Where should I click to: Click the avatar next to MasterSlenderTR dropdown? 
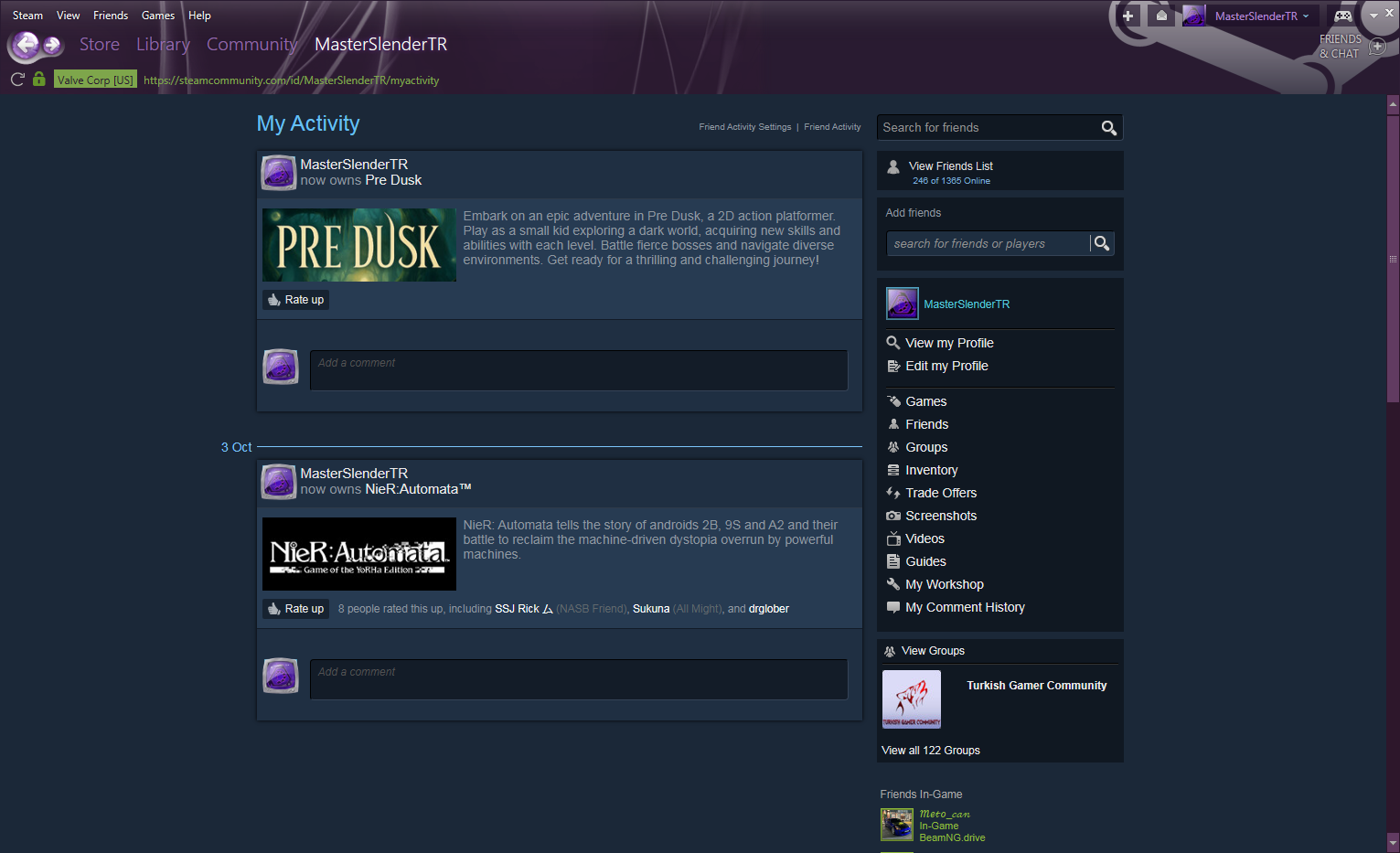click(1194, 16)
